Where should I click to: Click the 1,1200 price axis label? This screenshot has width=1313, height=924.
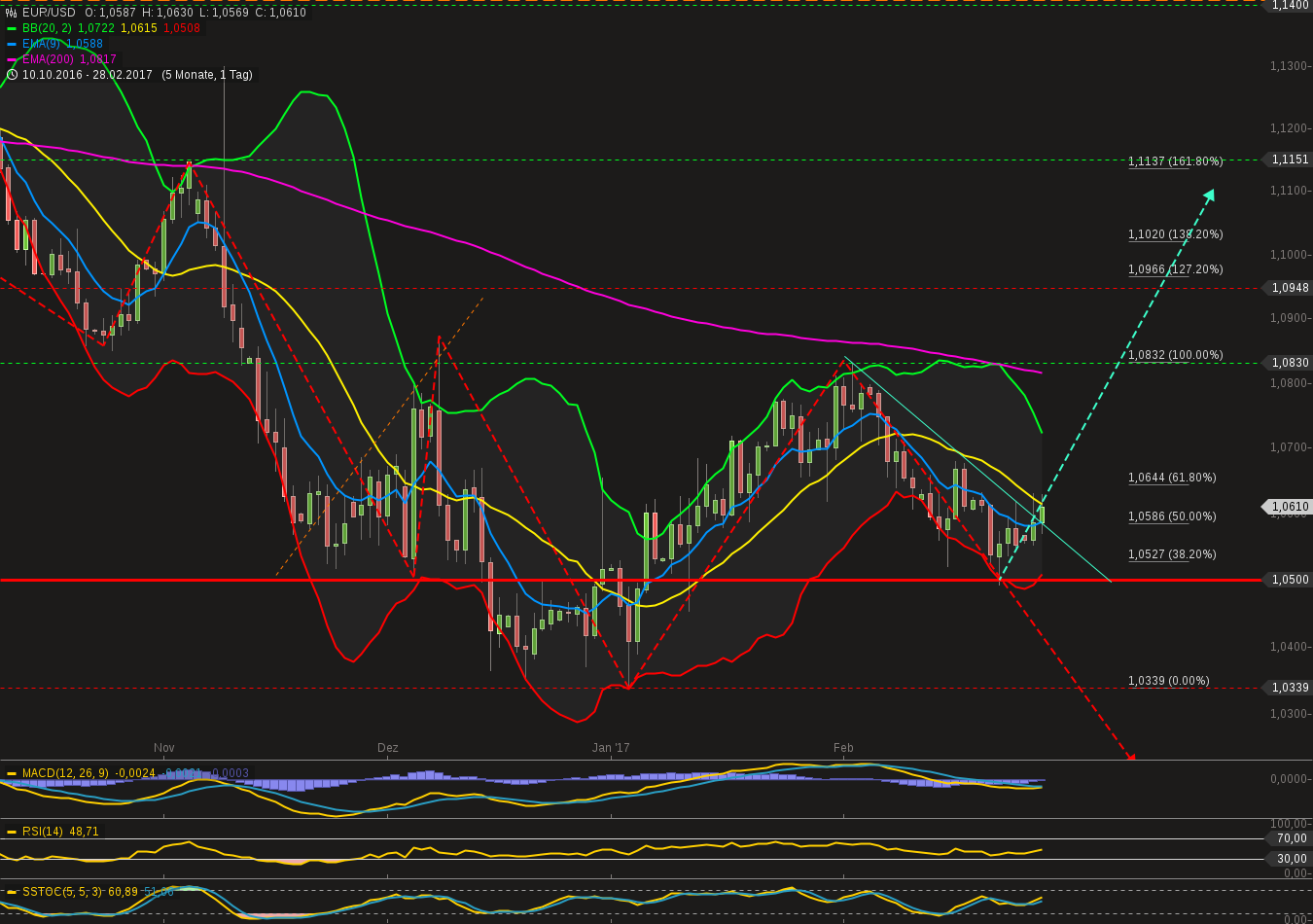pos(1289,128)
